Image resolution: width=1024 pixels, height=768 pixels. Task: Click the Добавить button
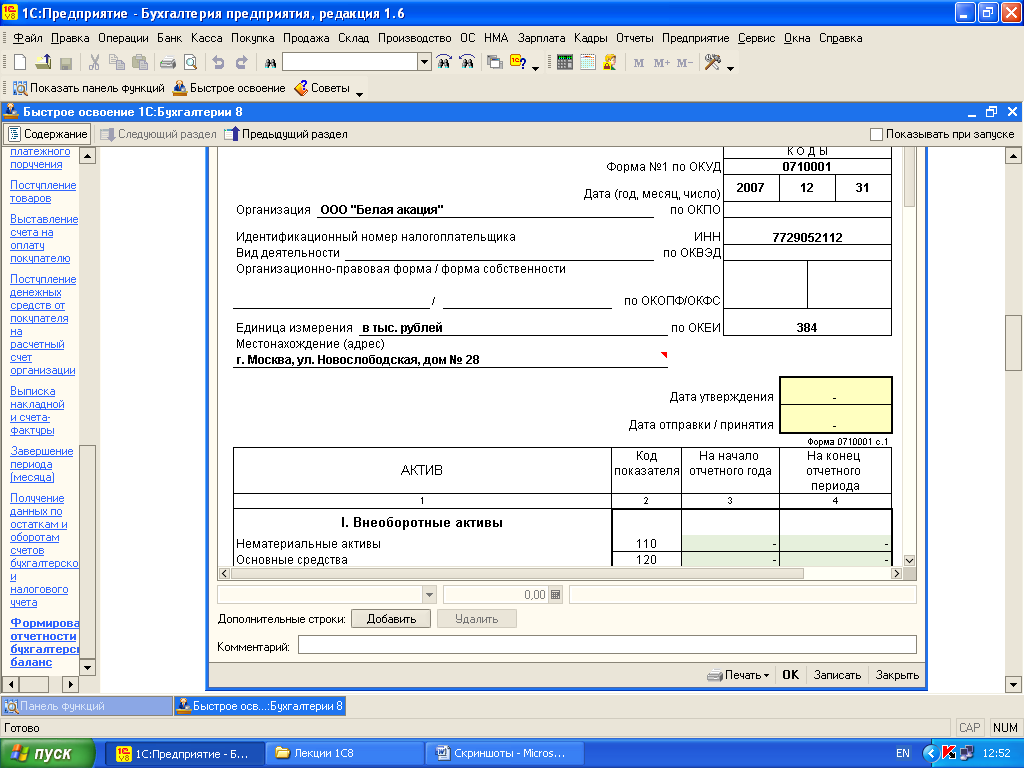click(x=391, y=618)
